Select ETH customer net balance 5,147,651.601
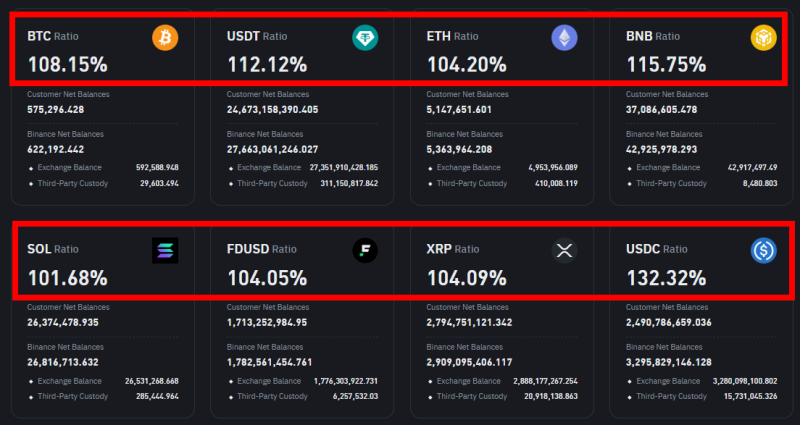 tap(459, 110)
